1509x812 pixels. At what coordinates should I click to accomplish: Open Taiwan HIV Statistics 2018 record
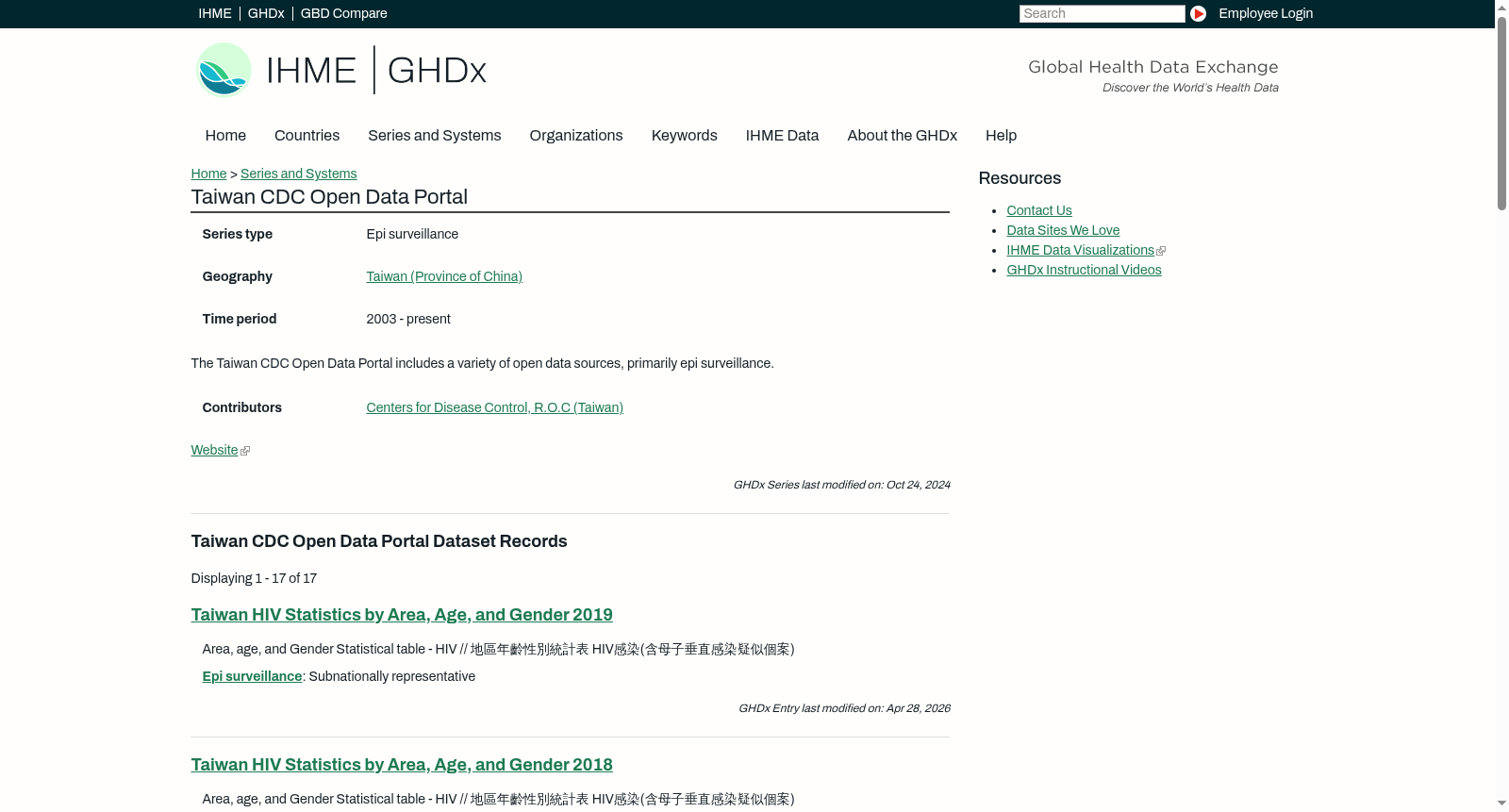pos(402,765)
